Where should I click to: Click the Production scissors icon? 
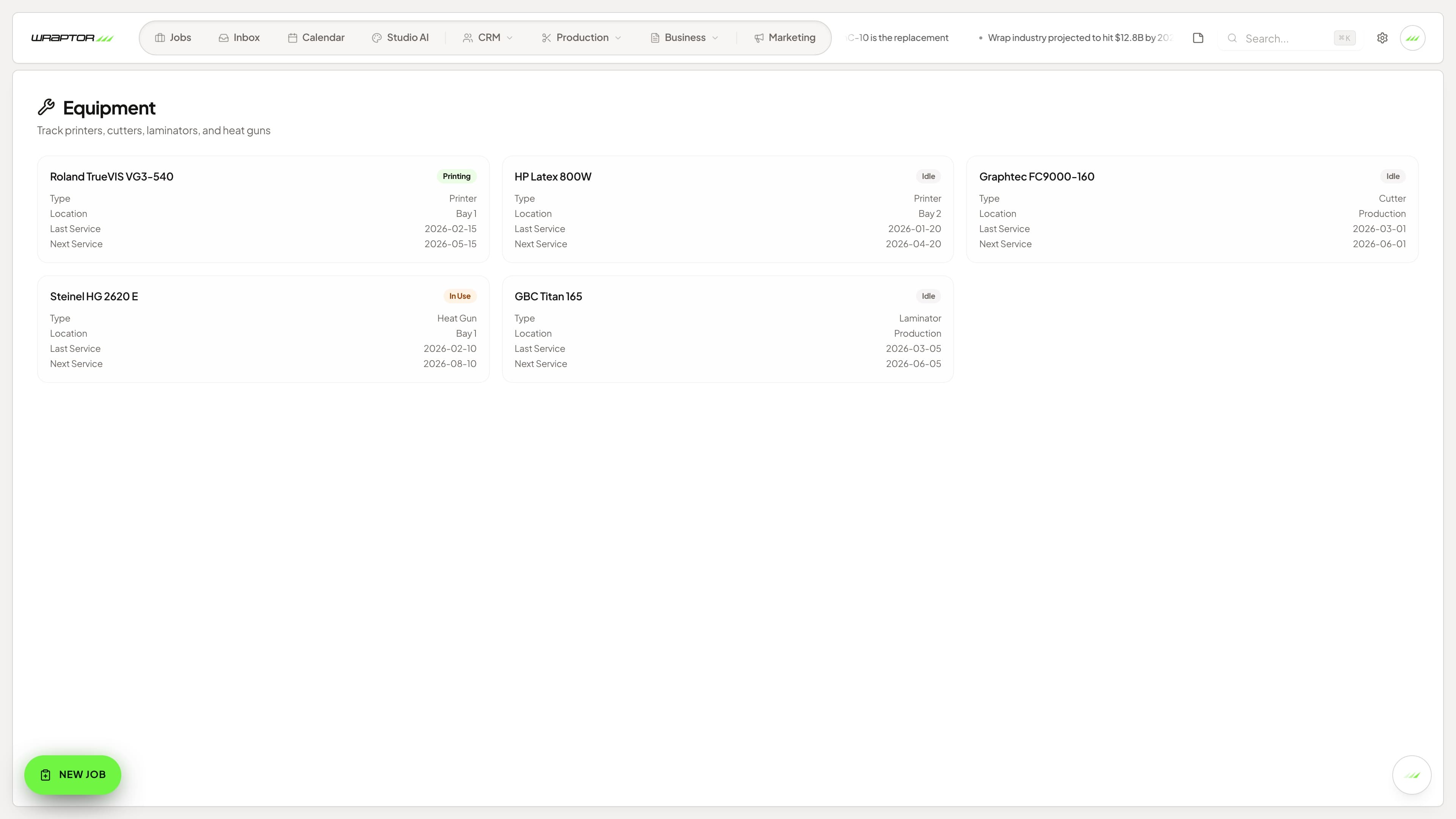point(546,38)
